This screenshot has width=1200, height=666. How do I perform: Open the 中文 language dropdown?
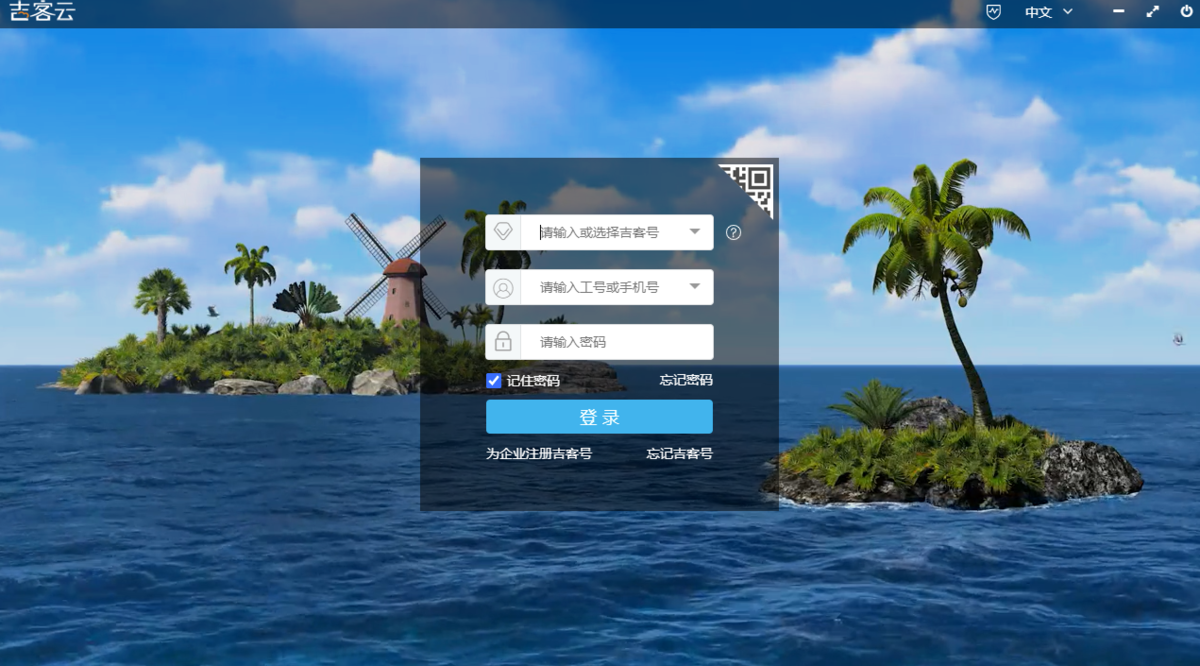tap(1048, 12)
